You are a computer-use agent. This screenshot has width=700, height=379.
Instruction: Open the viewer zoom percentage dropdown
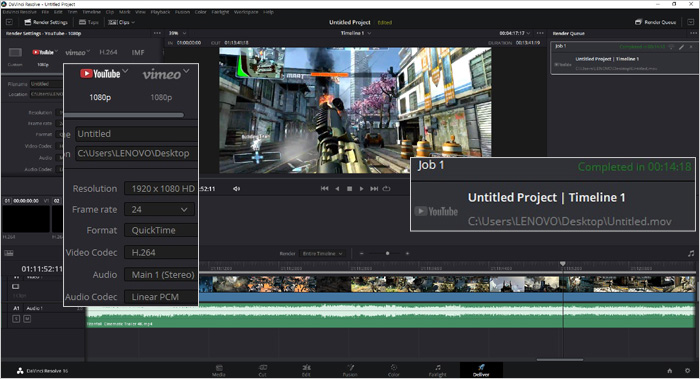[x=177, y=33]
